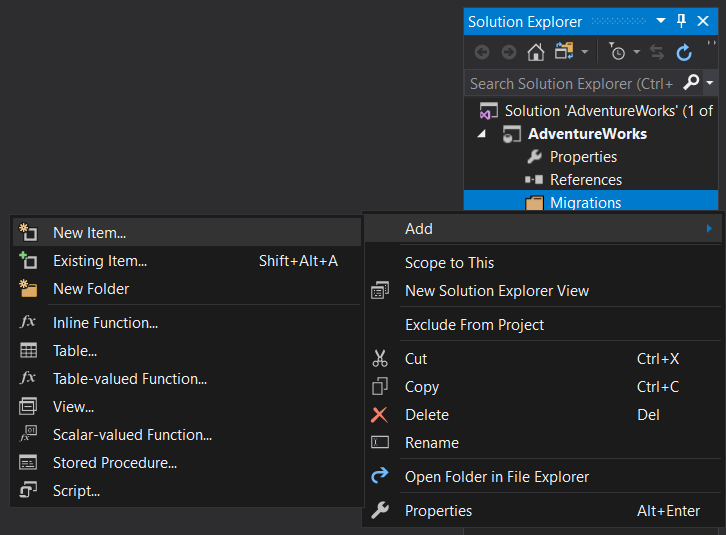Click the Open Folder in File Explorer arrow icon
This screenshot has width=726, height=535.
[380, 477]
